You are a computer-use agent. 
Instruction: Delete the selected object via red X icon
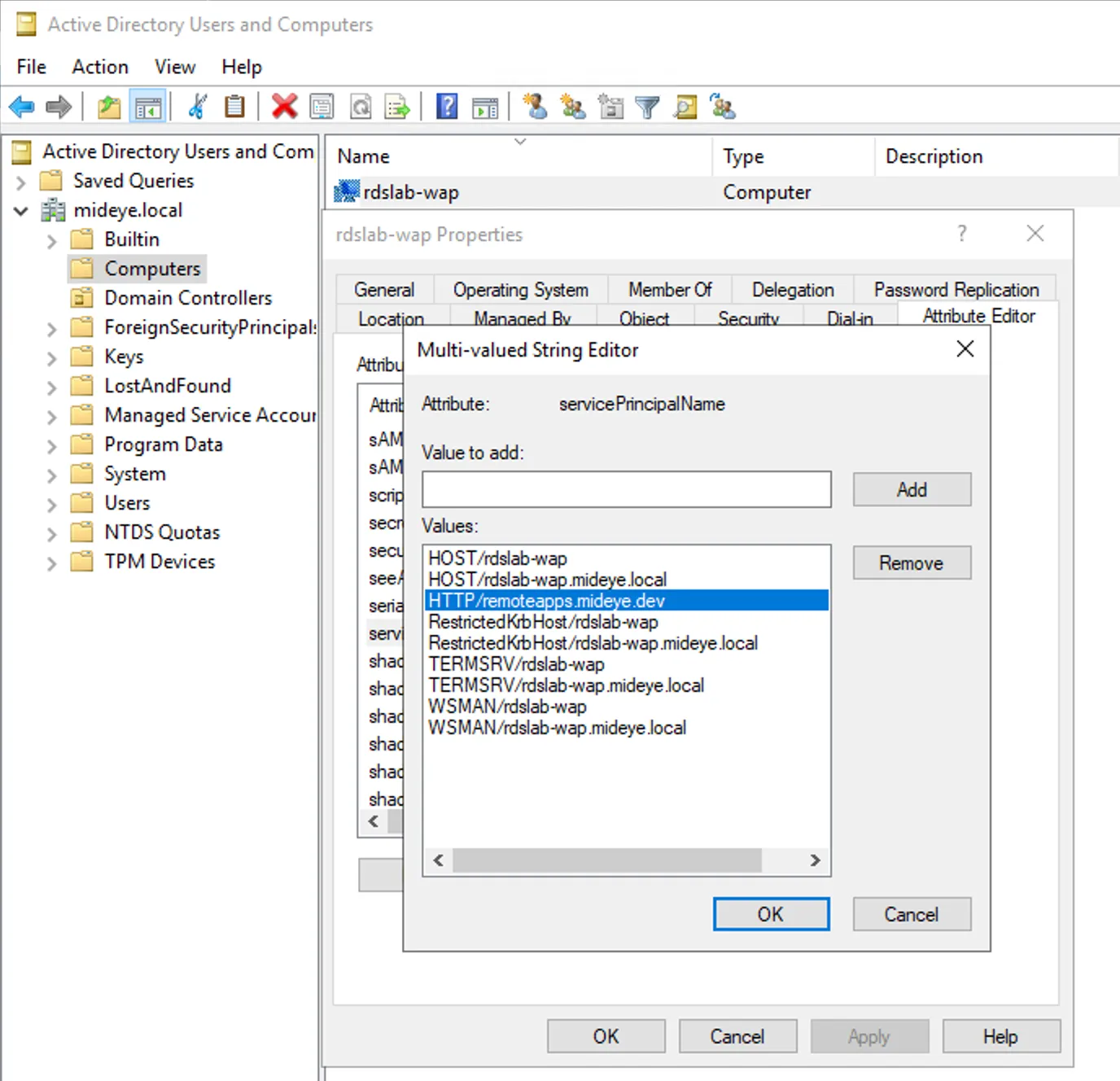click(284, 106)
